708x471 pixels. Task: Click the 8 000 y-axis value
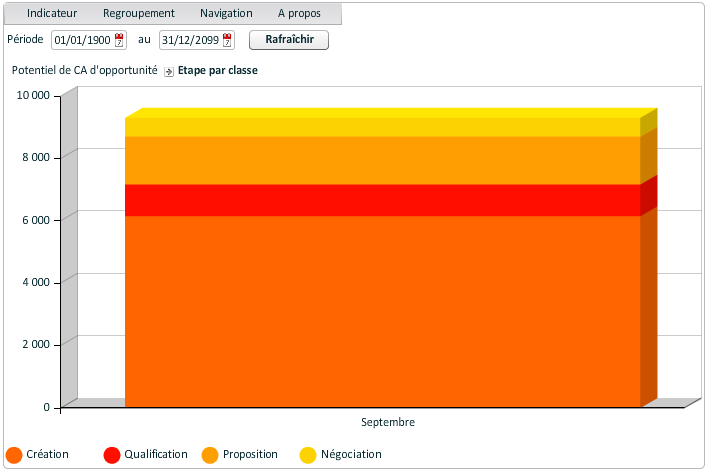point(36,158)
